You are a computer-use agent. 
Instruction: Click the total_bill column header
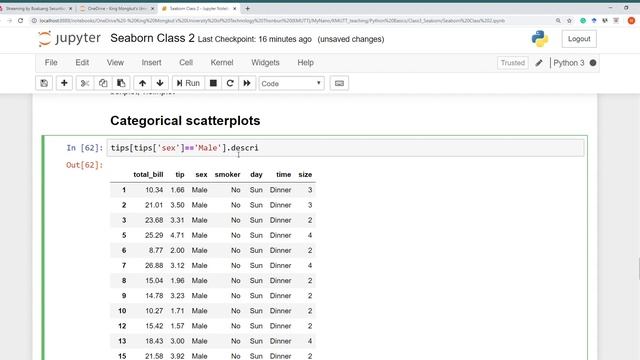[148, 175]
